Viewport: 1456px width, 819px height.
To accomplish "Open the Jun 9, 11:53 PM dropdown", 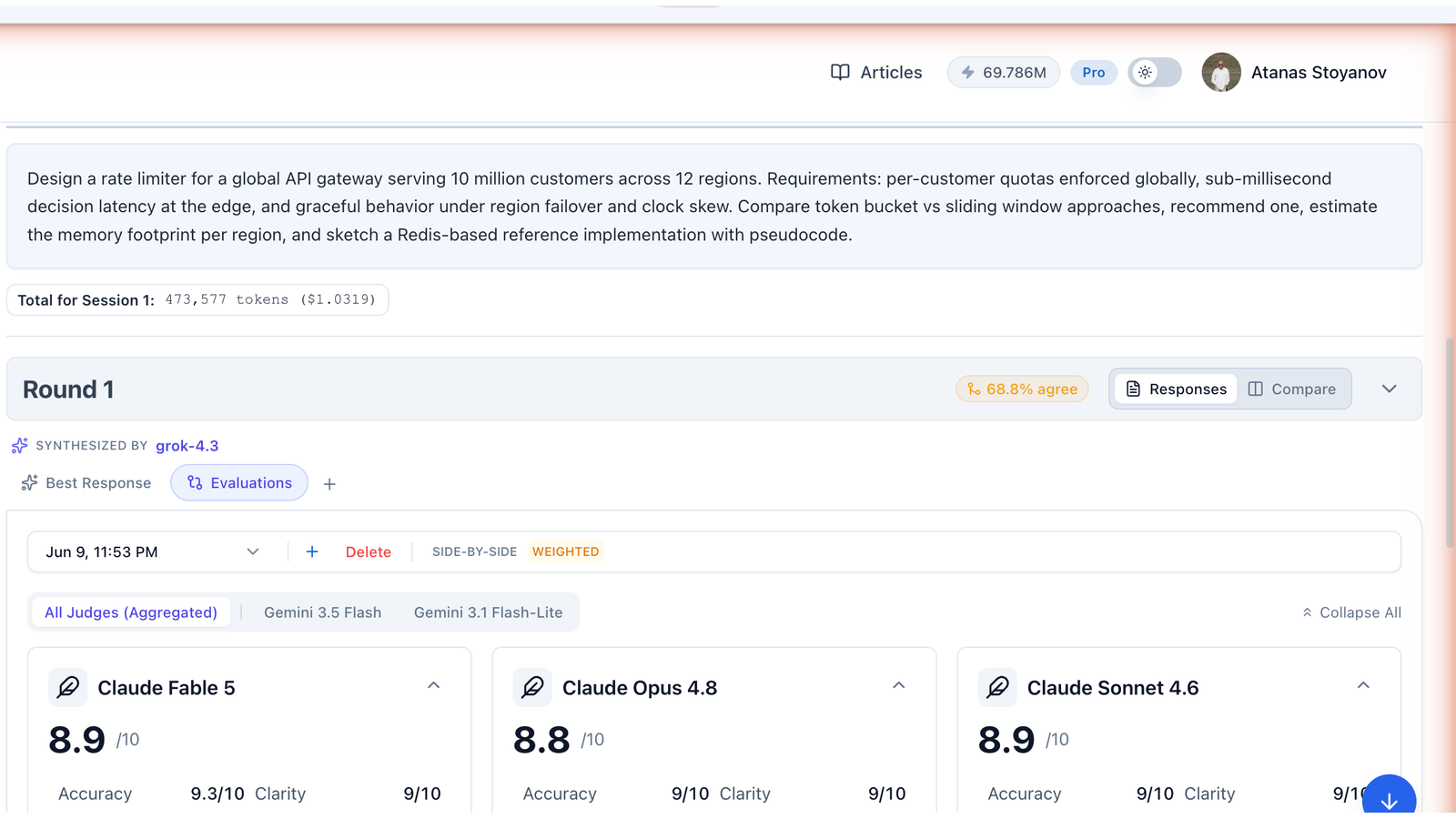I will (153, 551).
